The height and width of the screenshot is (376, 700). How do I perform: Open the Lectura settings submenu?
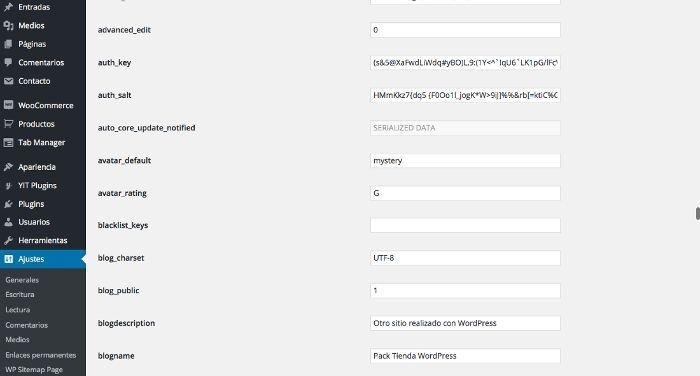click(18, 309)
